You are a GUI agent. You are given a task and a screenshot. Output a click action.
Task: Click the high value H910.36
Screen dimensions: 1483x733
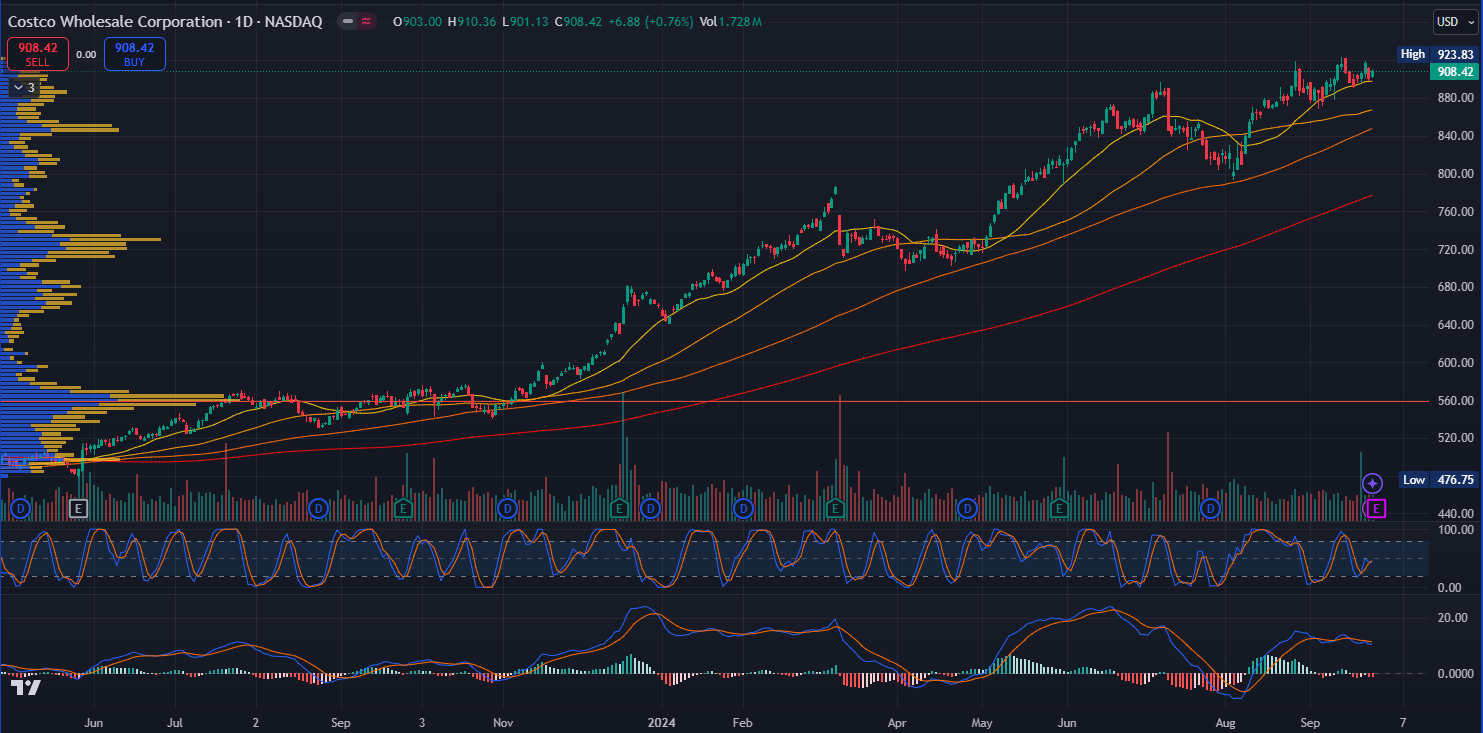[x=471, y=21]
